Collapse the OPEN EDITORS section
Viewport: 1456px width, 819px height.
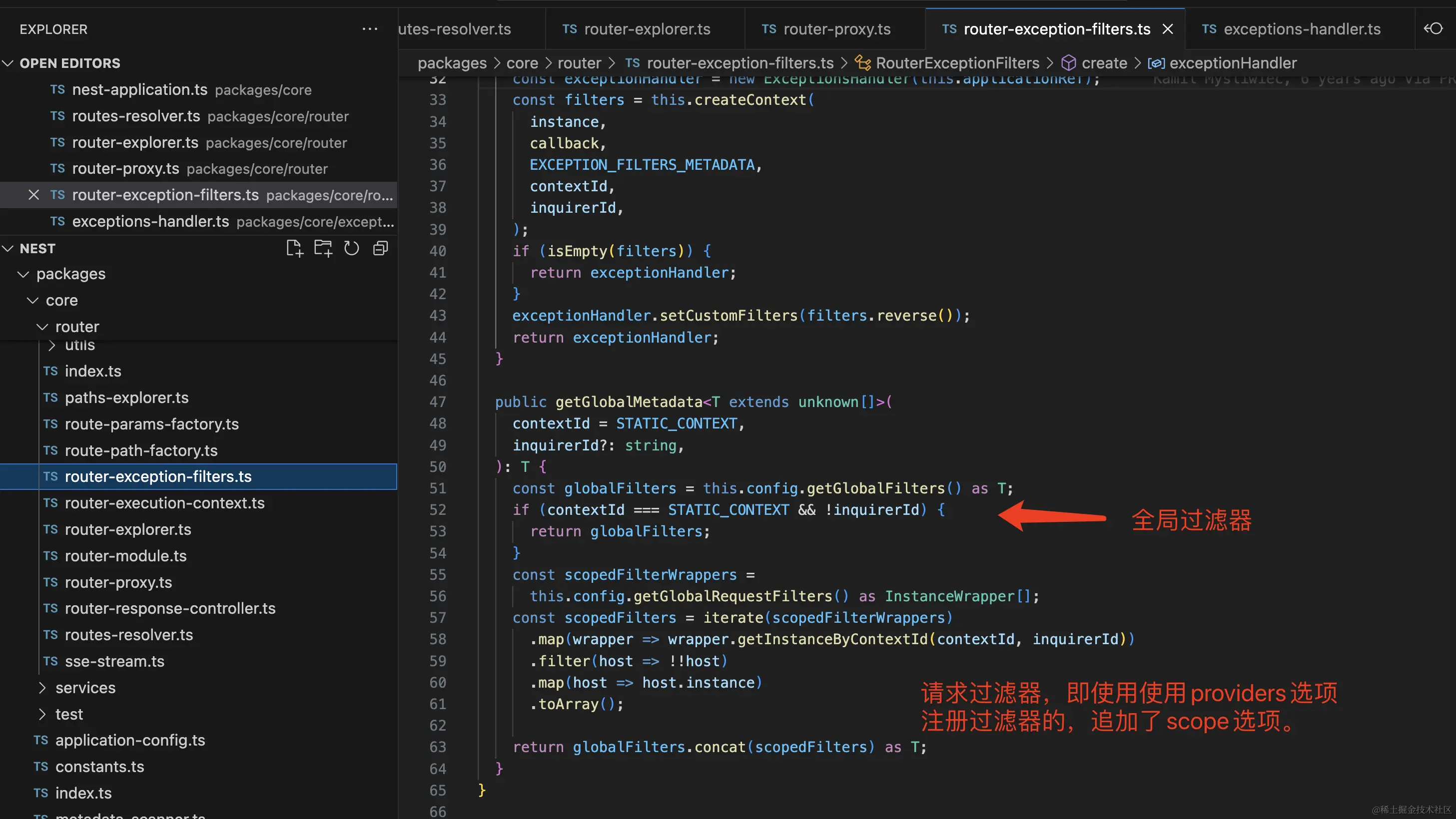(8, 63)
